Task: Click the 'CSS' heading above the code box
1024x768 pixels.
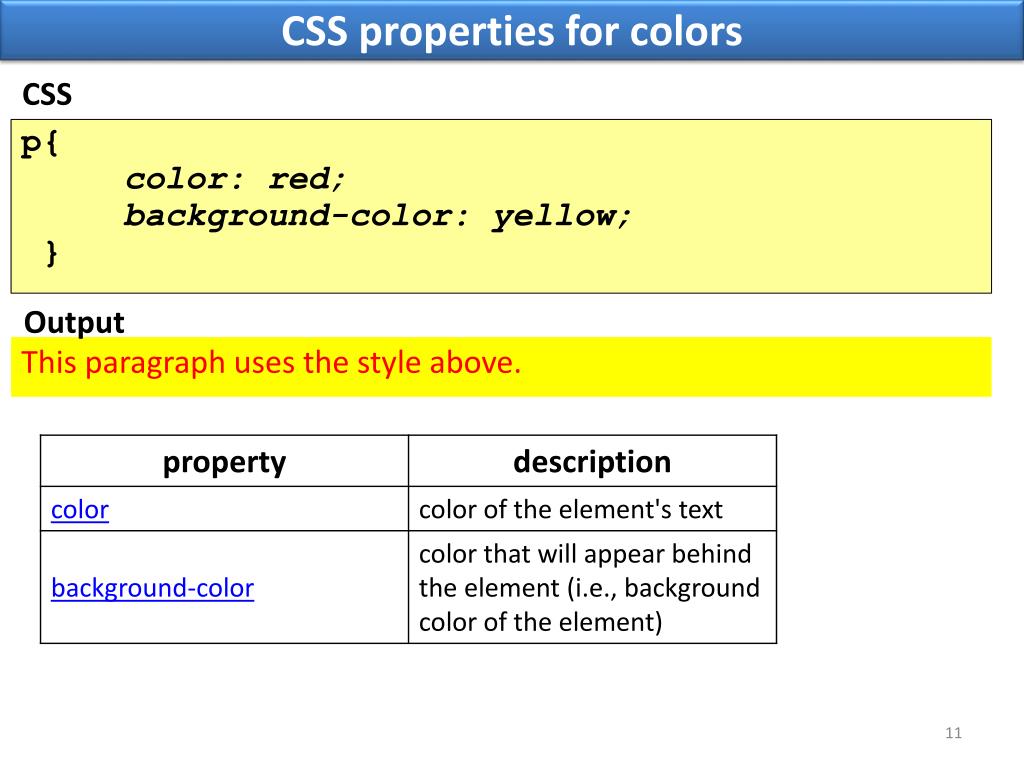Action: point(47,95)
